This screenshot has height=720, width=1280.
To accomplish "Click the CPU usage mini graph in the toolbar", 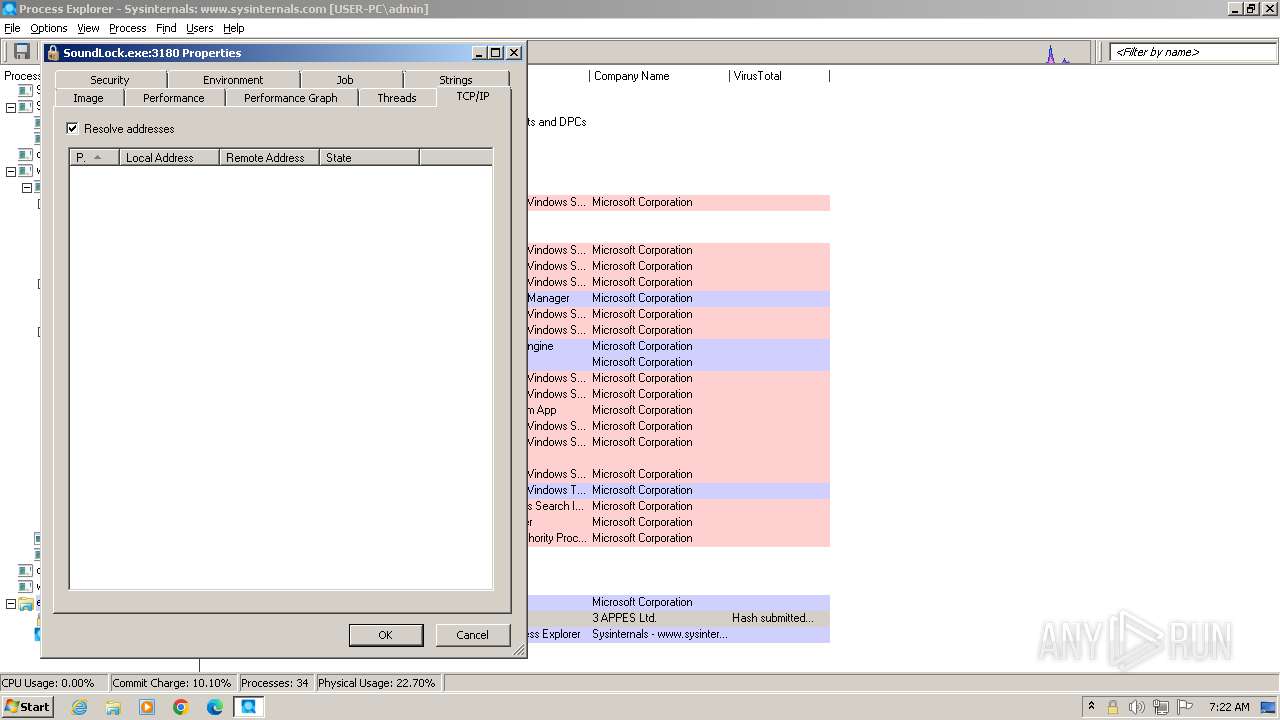I will click(1058, 54).
